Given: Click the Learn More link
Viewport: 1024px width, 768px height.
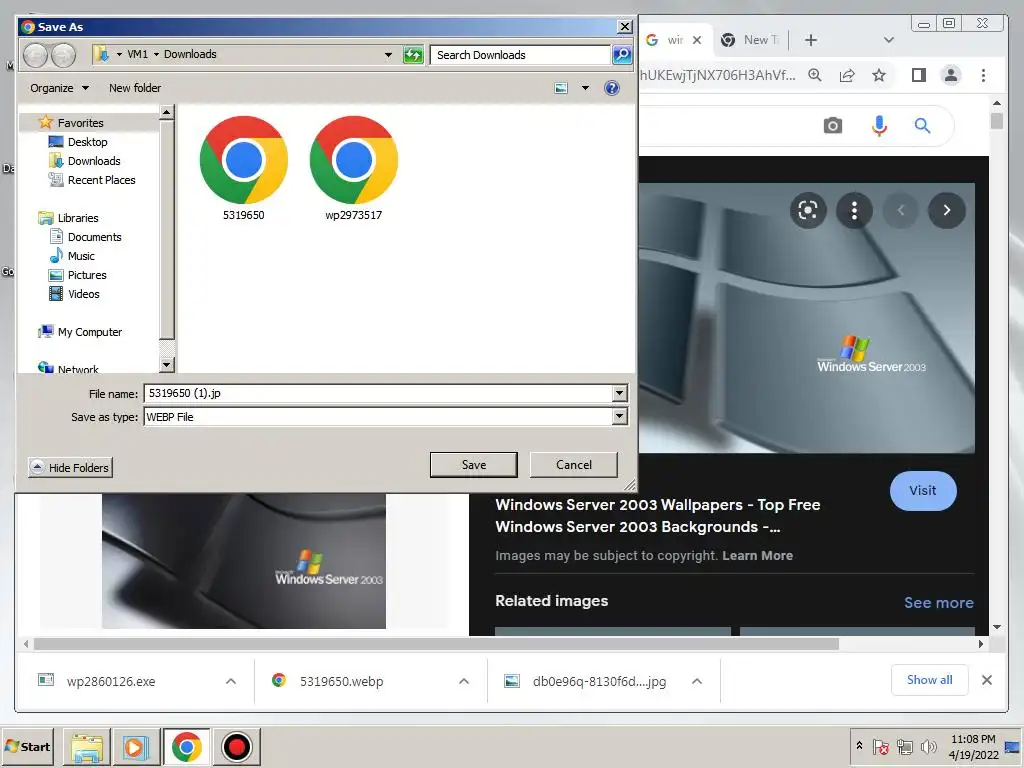Looking at the screenshot, I should tap(758, 556).
